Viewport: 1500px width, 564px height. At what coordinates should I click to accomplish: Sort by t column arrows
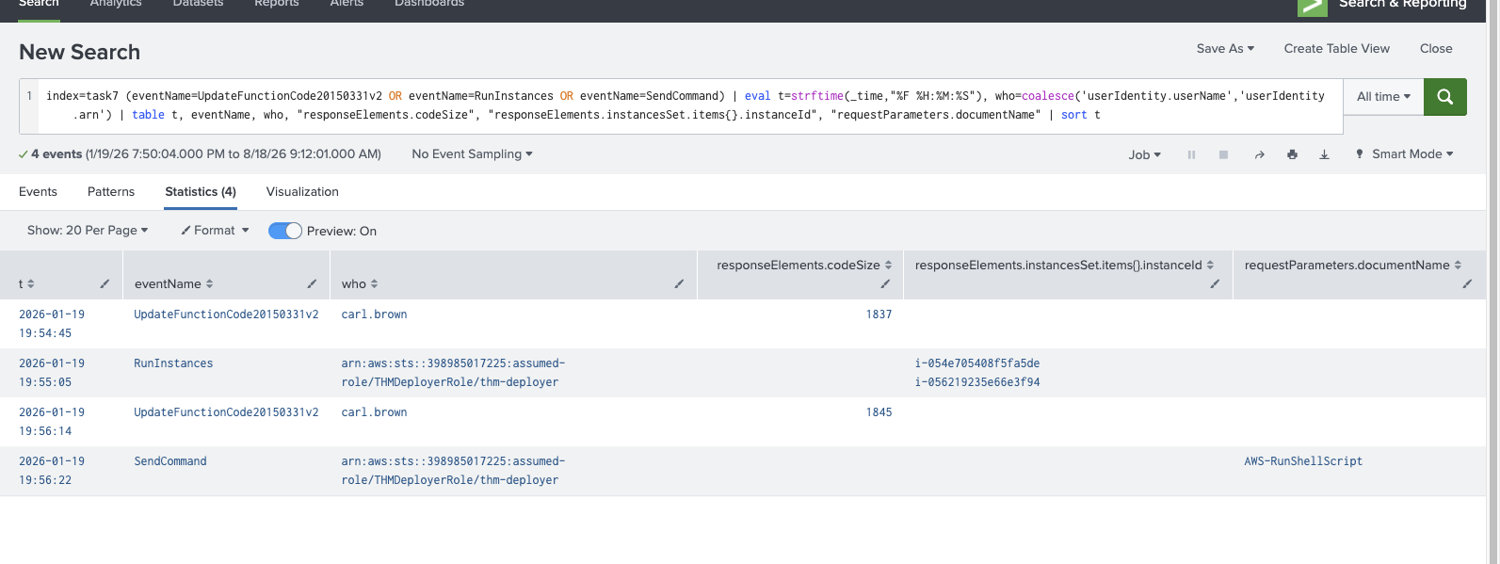[x=31, y=284]
